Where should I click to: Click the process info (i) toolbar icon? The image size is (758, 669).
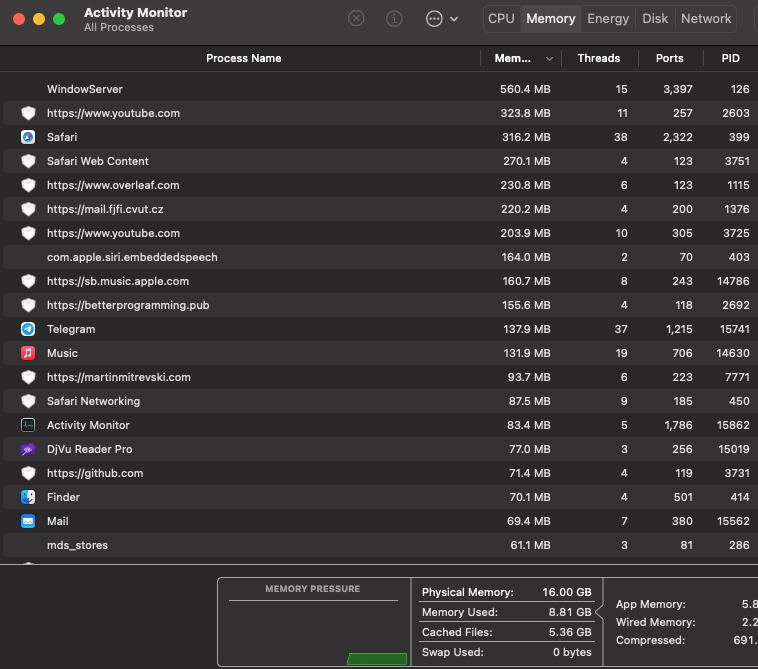pyautogui.click(x=394, y=19)
